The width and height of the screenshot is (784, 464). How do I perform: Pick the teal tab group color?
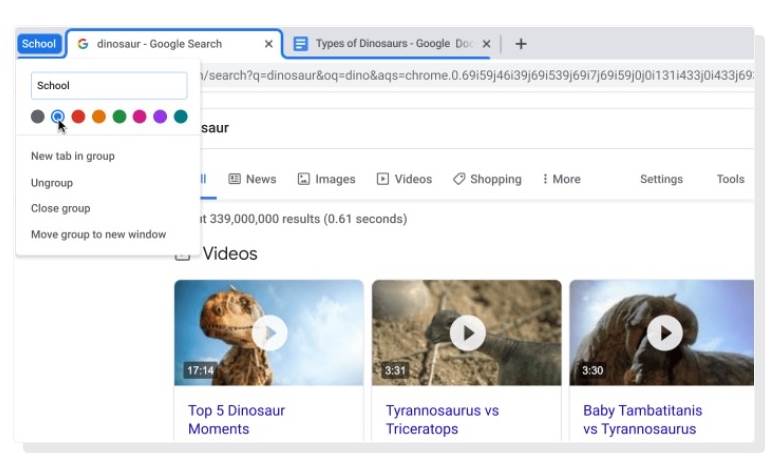click(x=180, y=117)
